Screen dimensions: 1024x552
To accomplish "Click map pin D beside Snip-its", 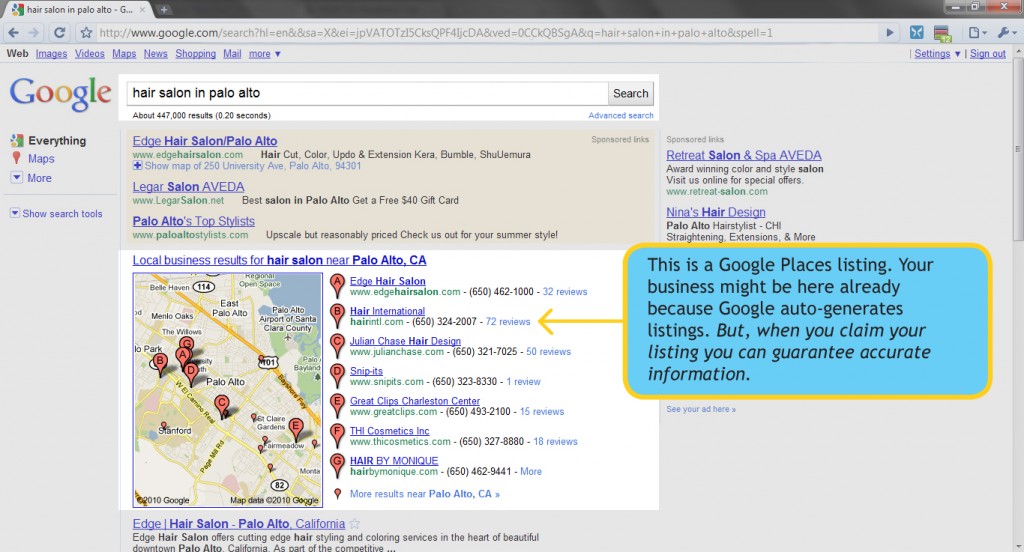I will point(337,376).
